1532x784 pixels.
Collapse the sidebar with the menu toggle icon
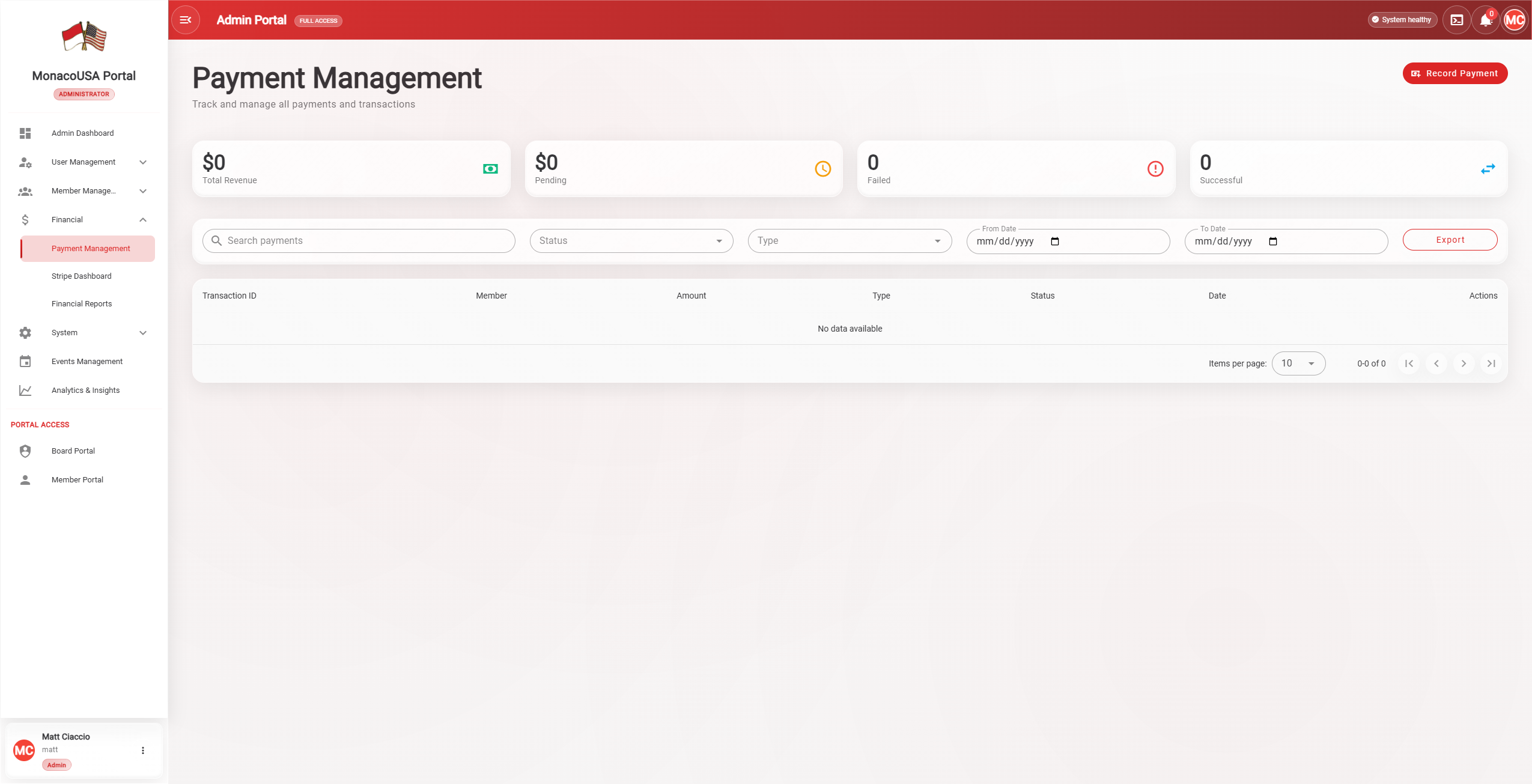click(x=186, y=20)
